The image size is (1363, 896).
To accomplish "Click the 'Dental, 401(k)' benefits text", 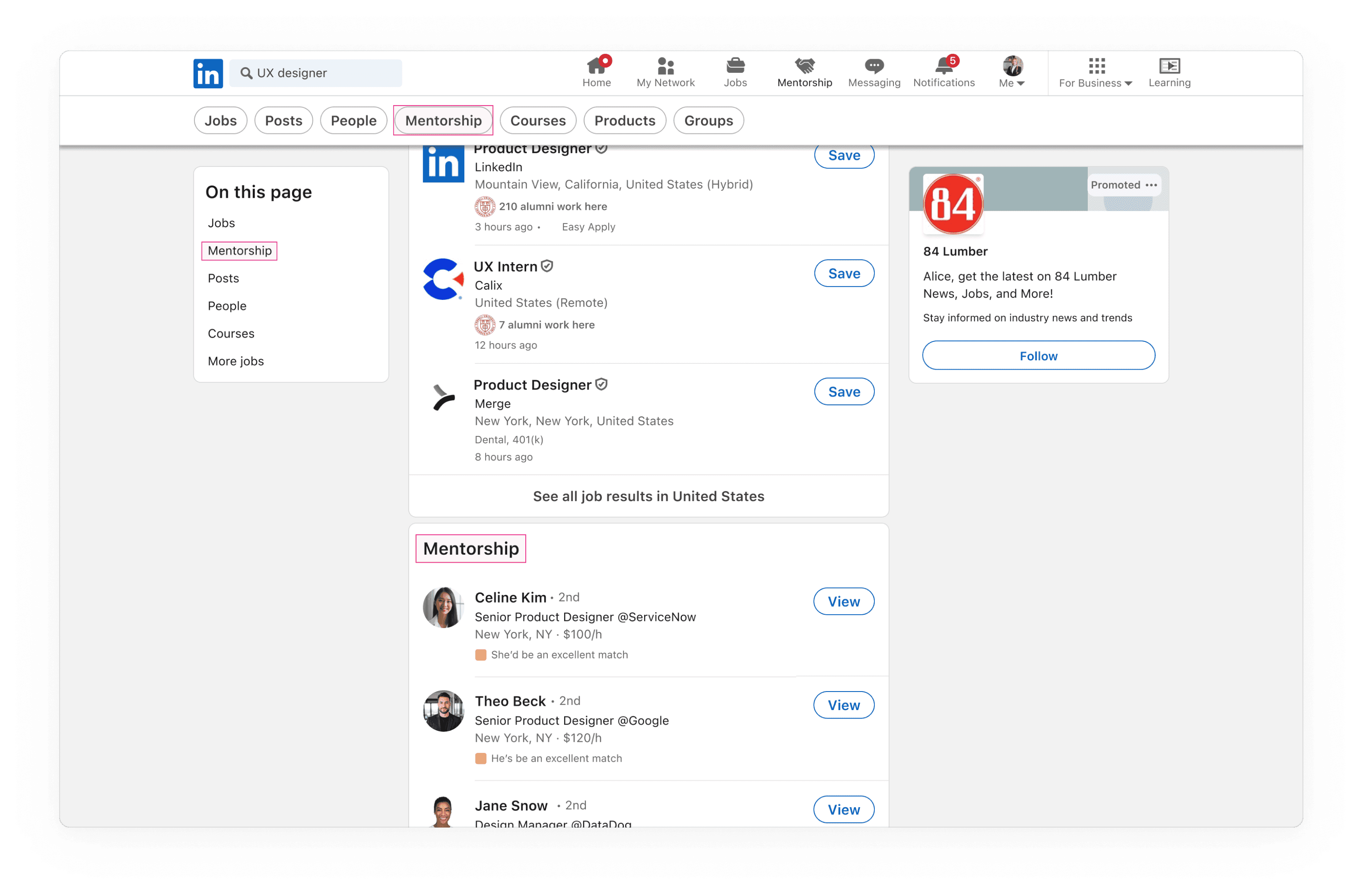I will tap(509, 440).
